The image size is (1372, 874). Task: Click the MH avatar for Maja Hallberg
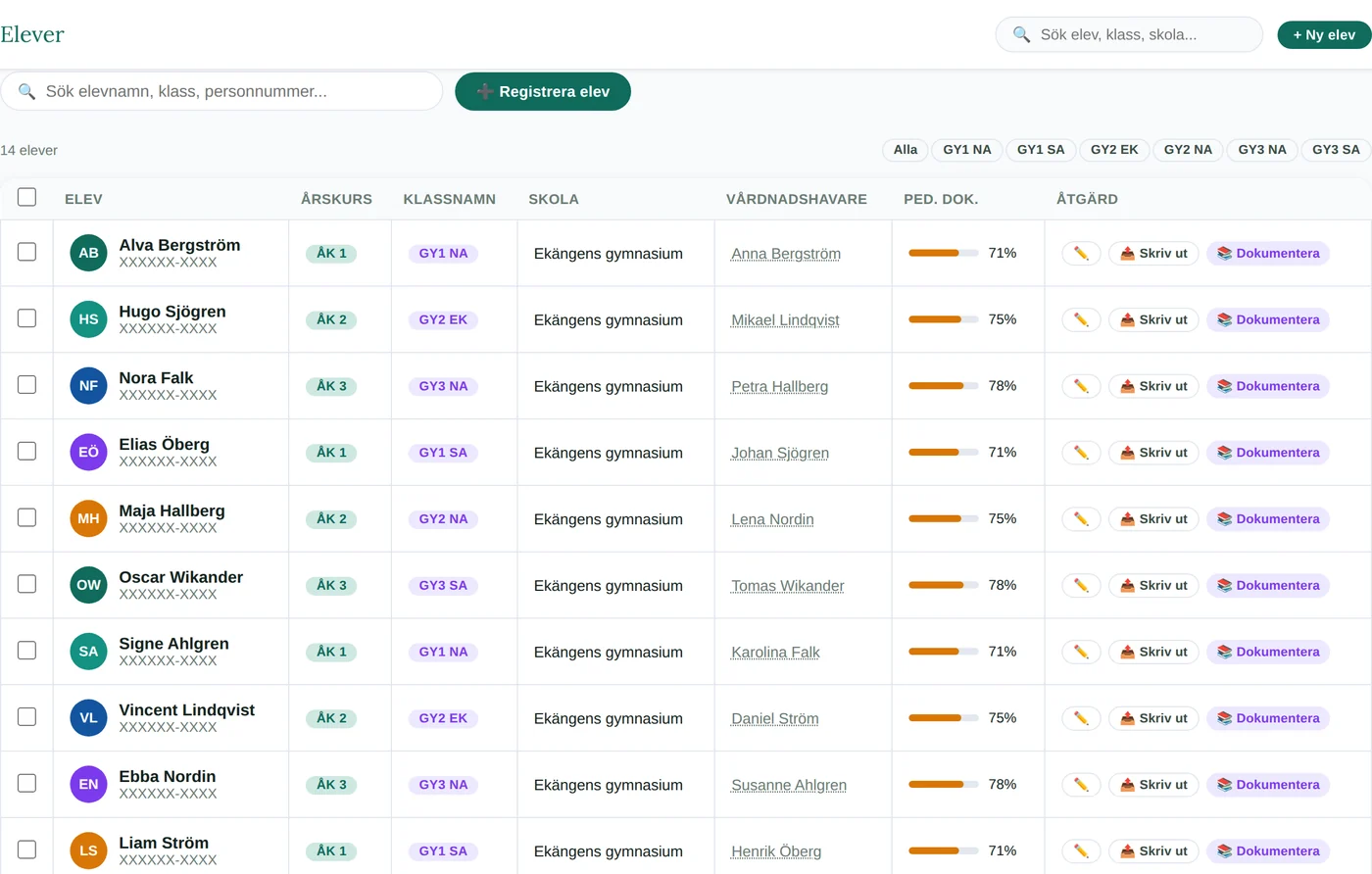(88, 519)
